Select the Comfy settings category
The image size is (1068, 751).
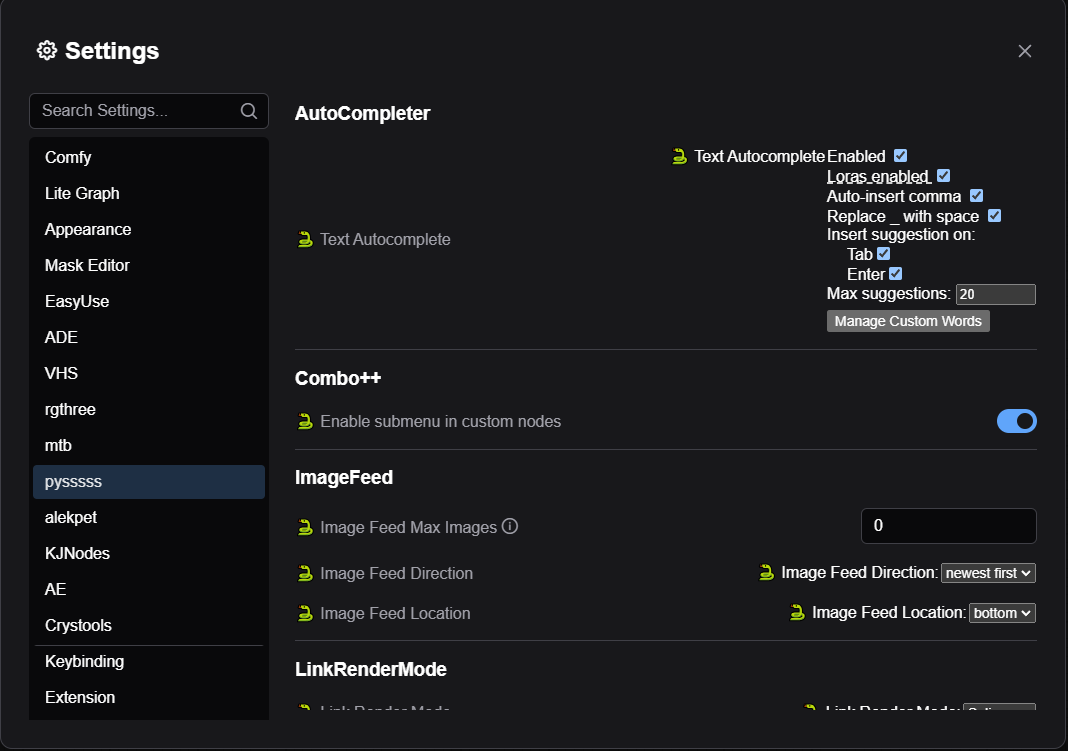(68, 157)
